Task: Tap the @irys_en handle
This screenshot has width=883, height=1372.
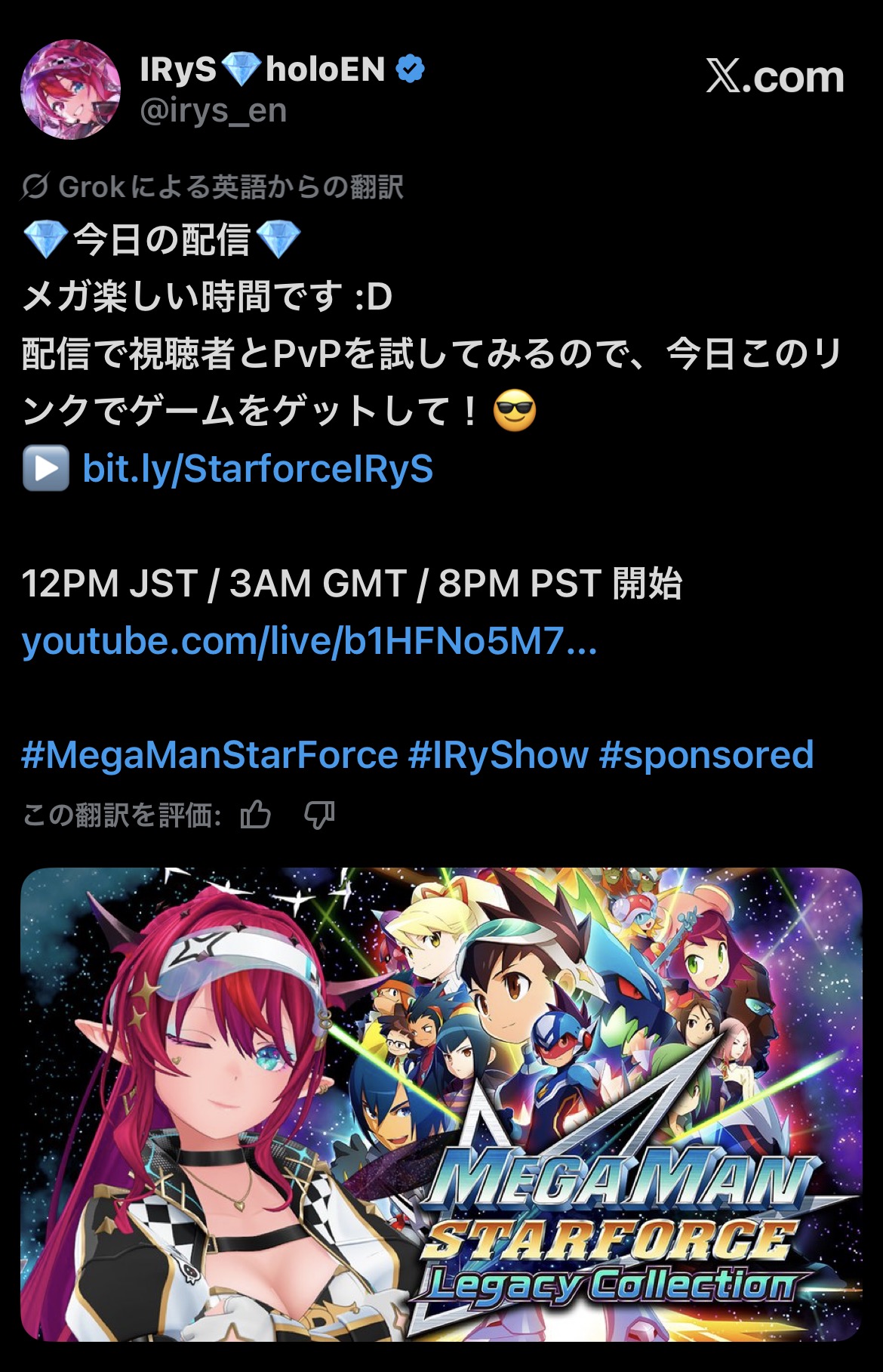Action: tap(214, 111)
